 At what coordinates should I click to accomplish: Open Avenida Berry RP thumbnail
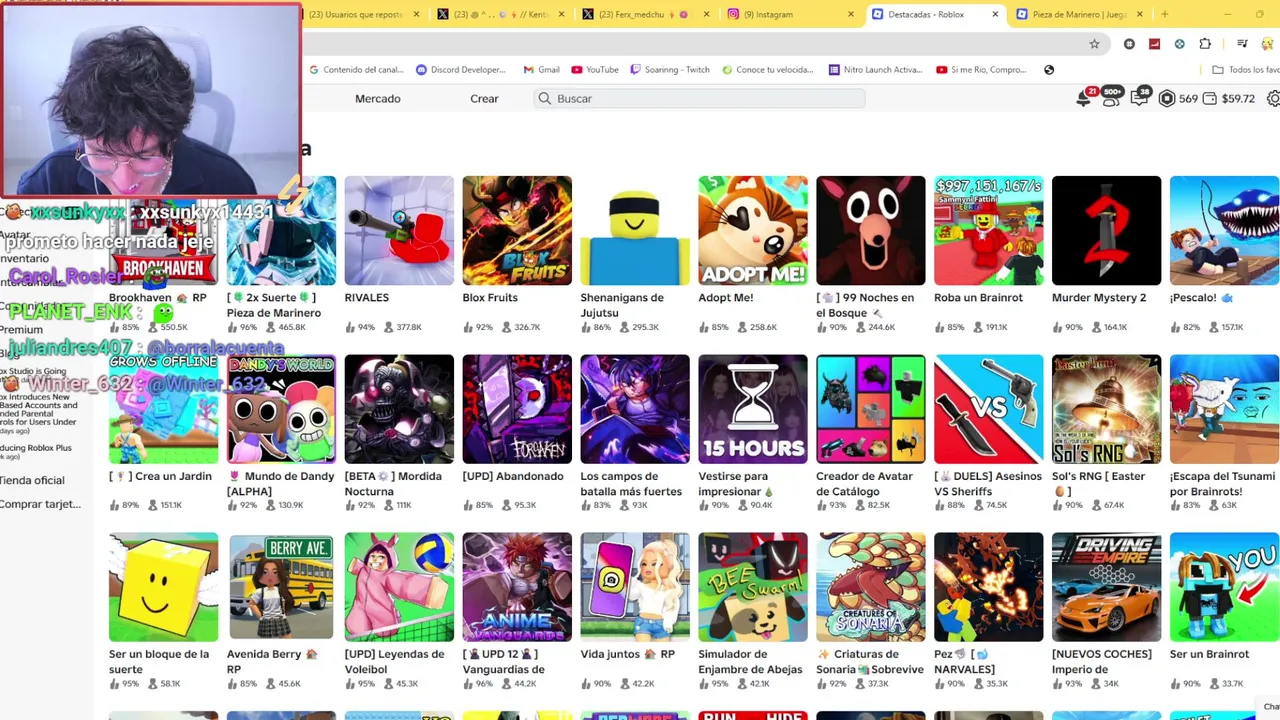(281, 587)
